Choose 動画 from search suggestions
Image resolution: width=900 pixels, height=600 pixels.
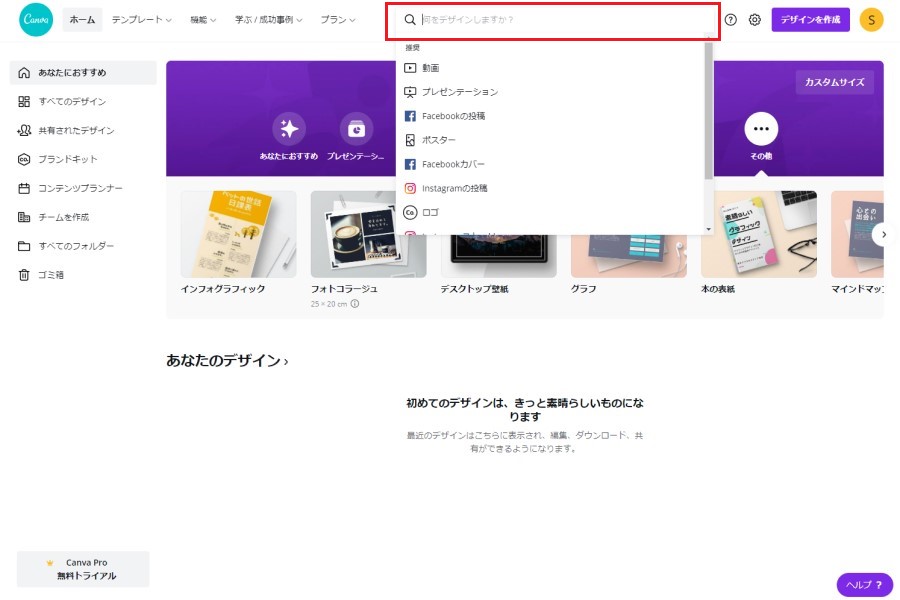430,68
